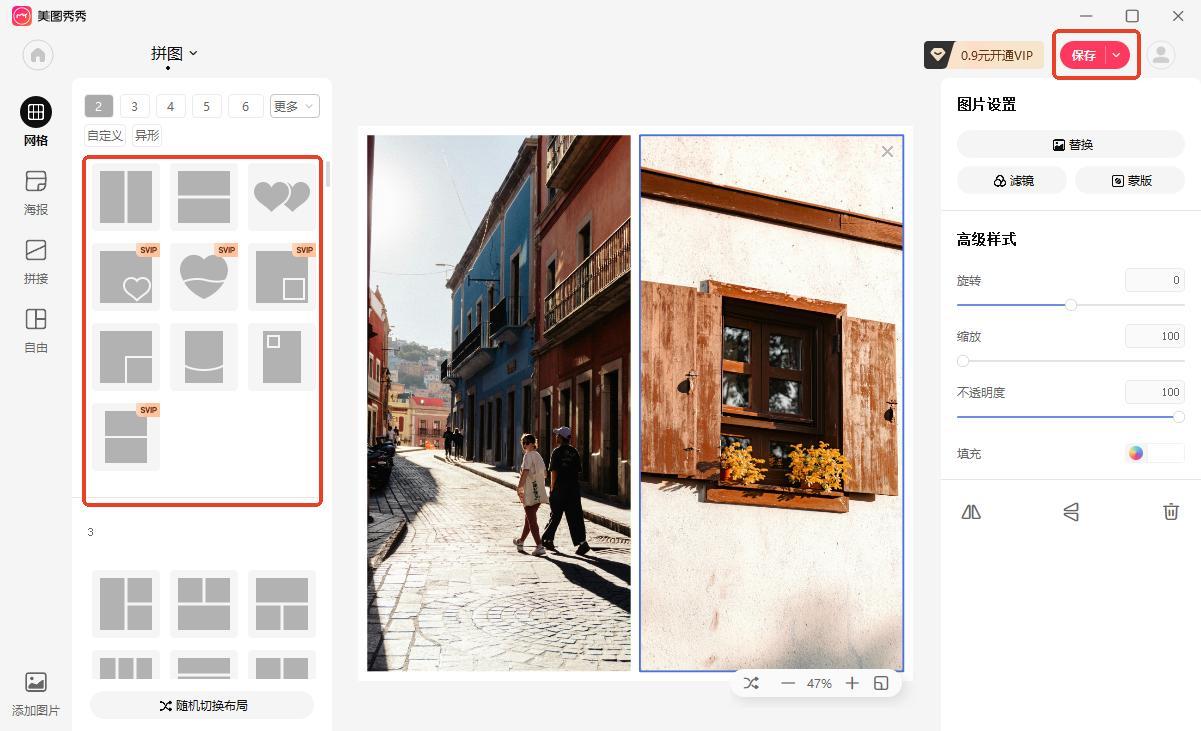Shuffle images using canvas shuffle icon

pos(752,683)
